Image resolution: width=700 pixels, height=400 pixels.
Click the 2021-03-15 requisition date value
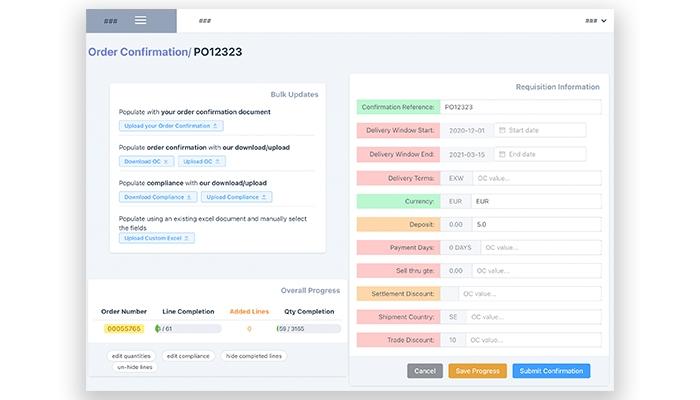tap(467, 154)
